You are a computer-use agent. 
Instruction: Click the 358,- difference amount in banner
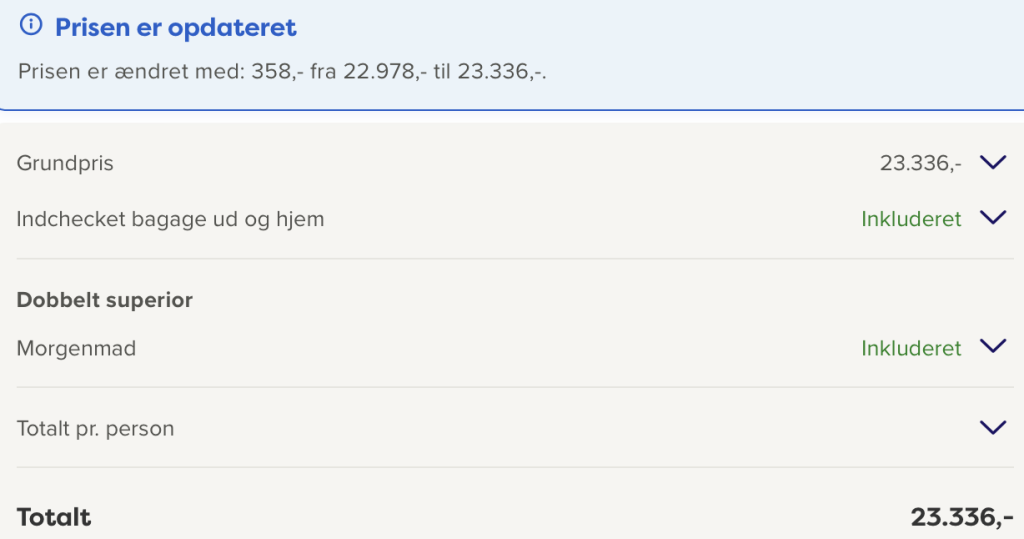click(x=278, y=71)
